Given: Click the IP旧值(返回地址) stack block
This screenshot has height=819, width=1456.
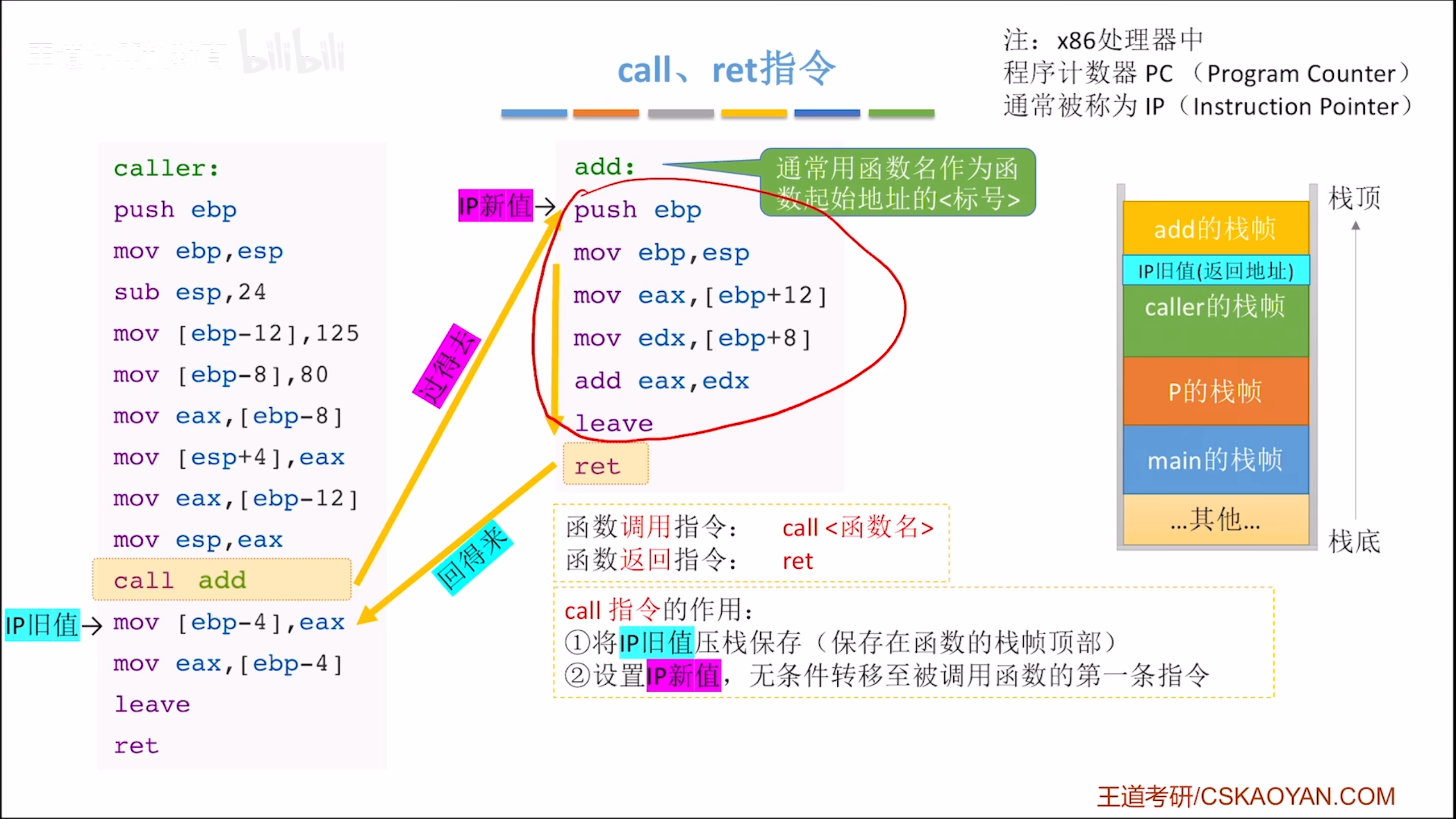Looking at the screenshot, I should [1215, 271].
